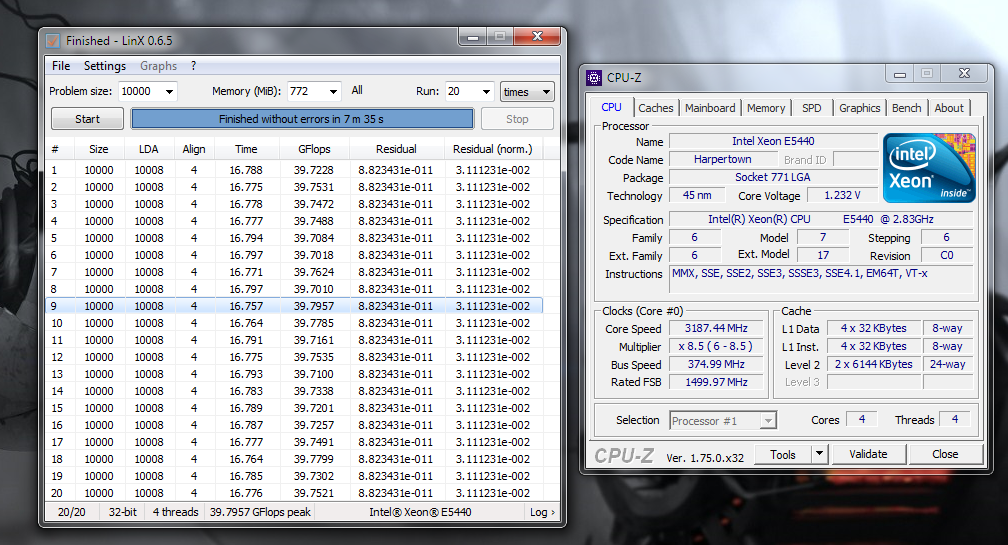
Task: Open the Problem size dropdown
Action: pos(169,91)
